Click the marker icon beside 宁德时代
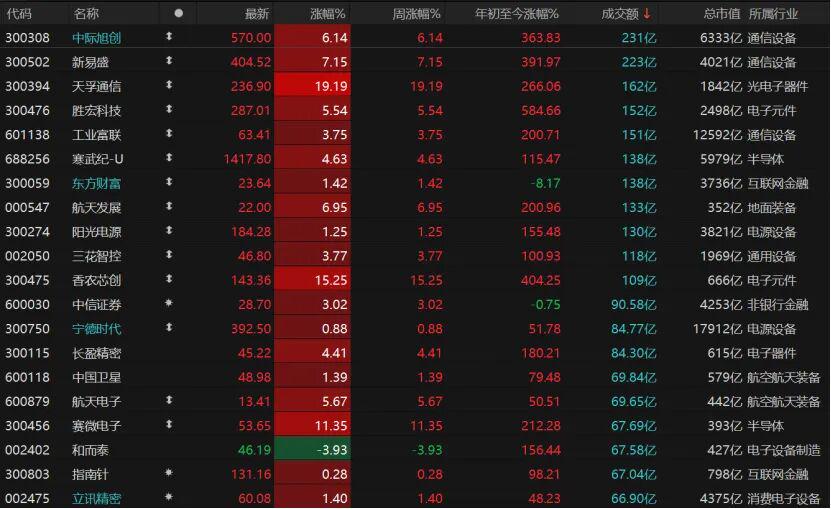This screenshot has height=509, width=831. coord(169,328)
